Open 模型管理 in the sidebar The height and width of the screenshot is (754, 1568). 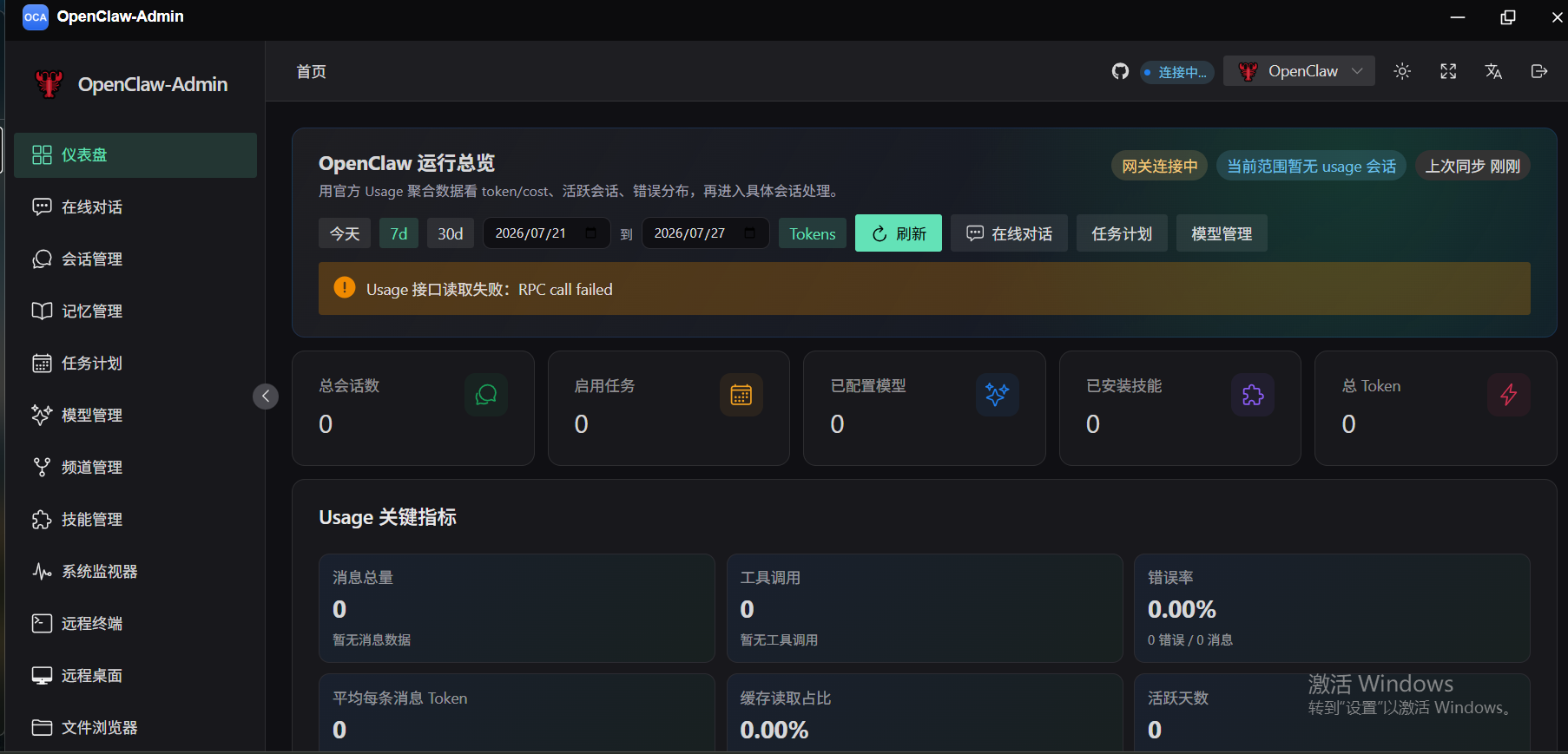click(135, 416)
